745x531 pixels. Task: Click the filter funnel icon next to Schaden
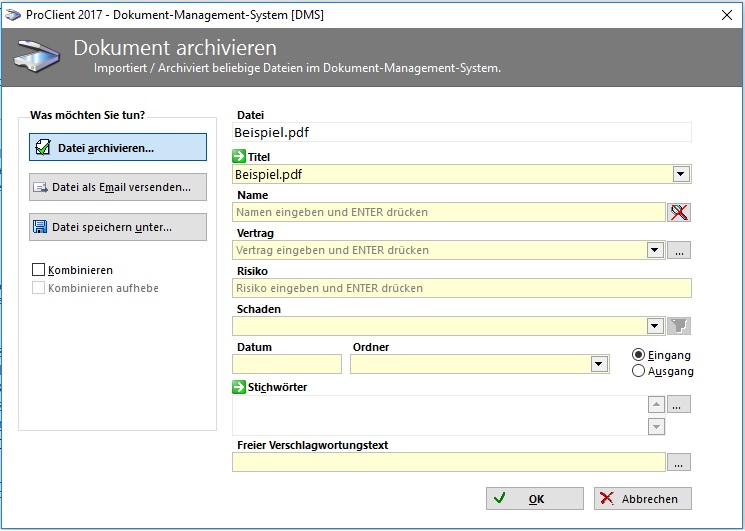point(680,326)
